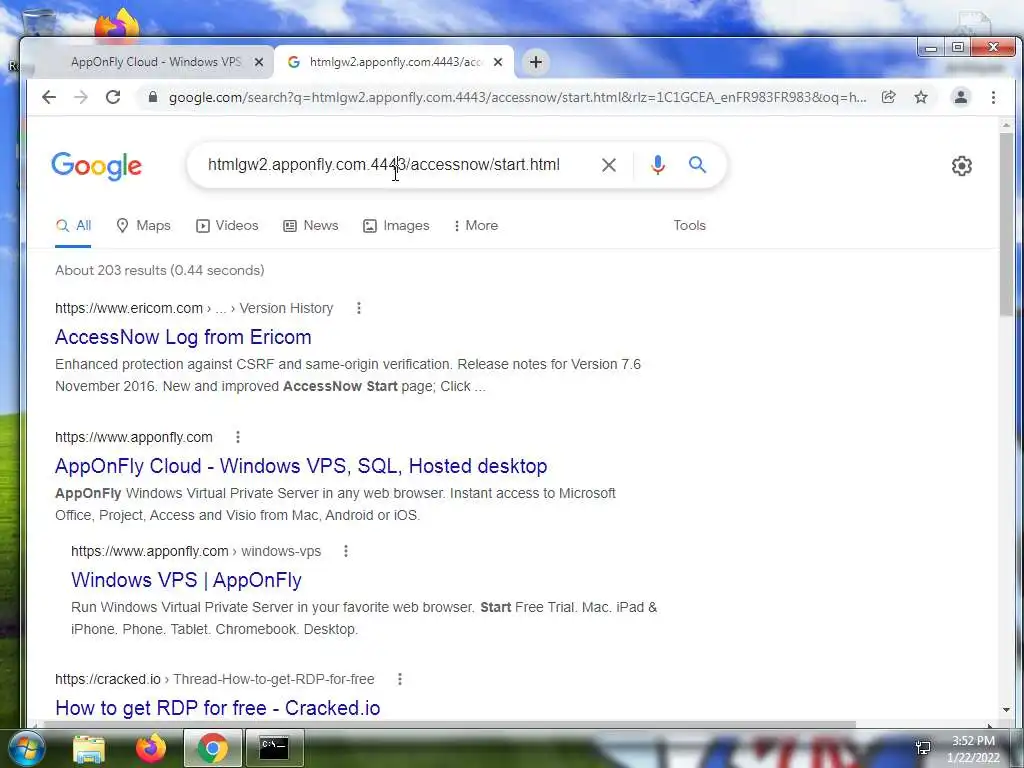
Task: Open the taskbar clock showing 3:52 PM
Action: (x=973, y=749)
